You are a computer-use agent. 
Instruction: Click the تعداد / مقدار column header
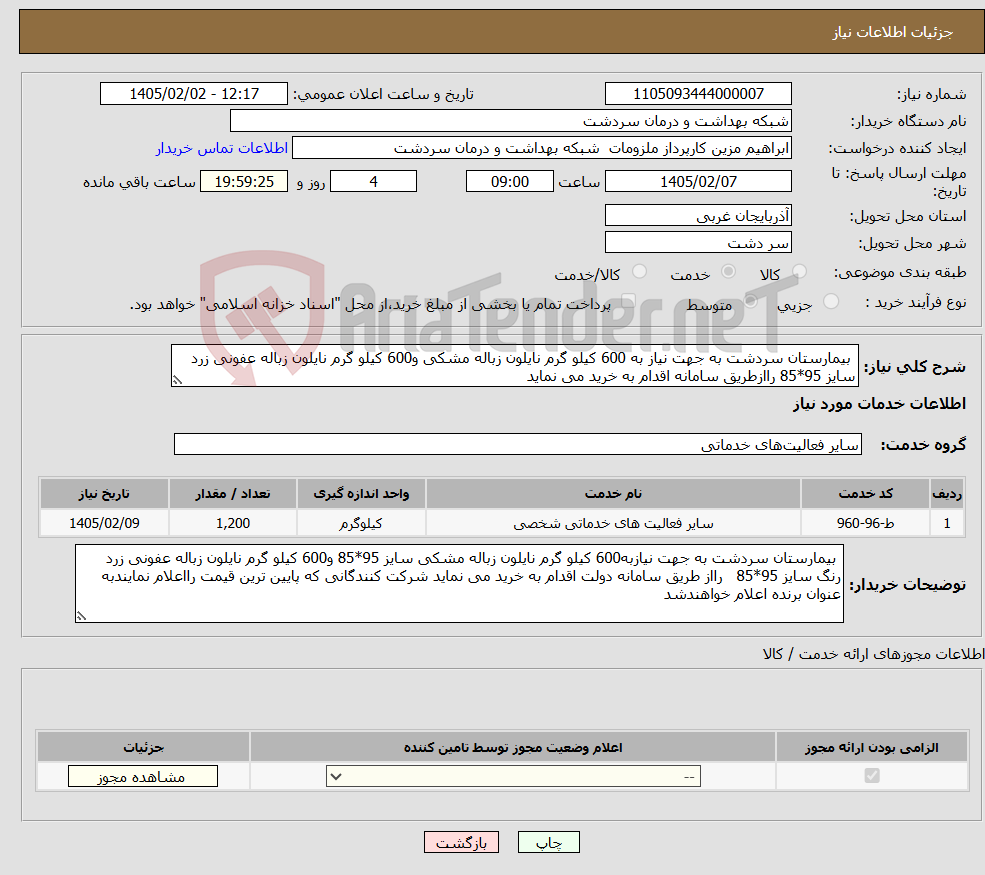[x=232, y=494]
